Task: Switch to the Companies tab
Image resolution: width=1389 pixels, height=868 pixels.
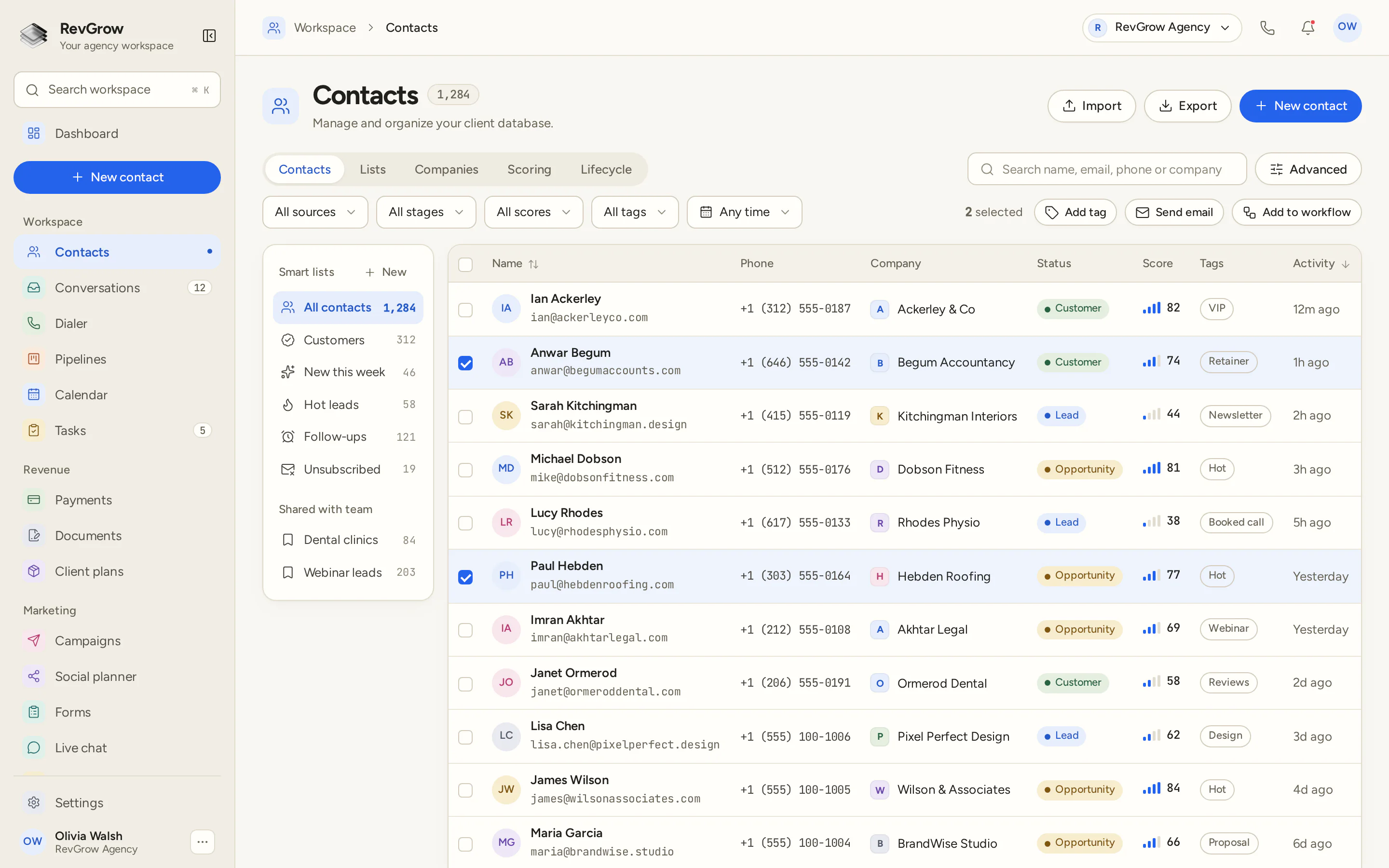Action: [446, 169]
